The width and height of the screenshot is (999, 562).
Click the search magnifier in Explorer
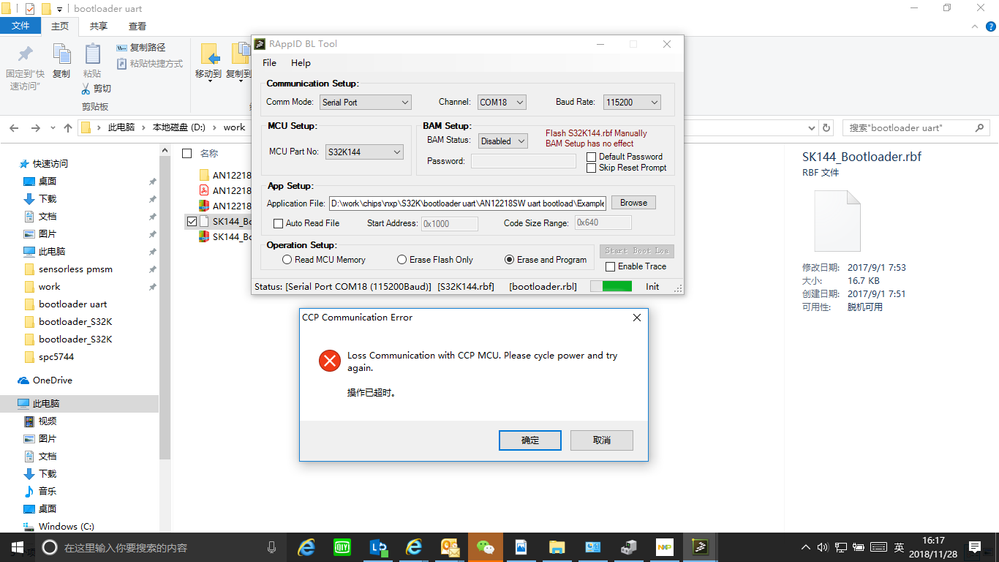(x=979, y=128)
